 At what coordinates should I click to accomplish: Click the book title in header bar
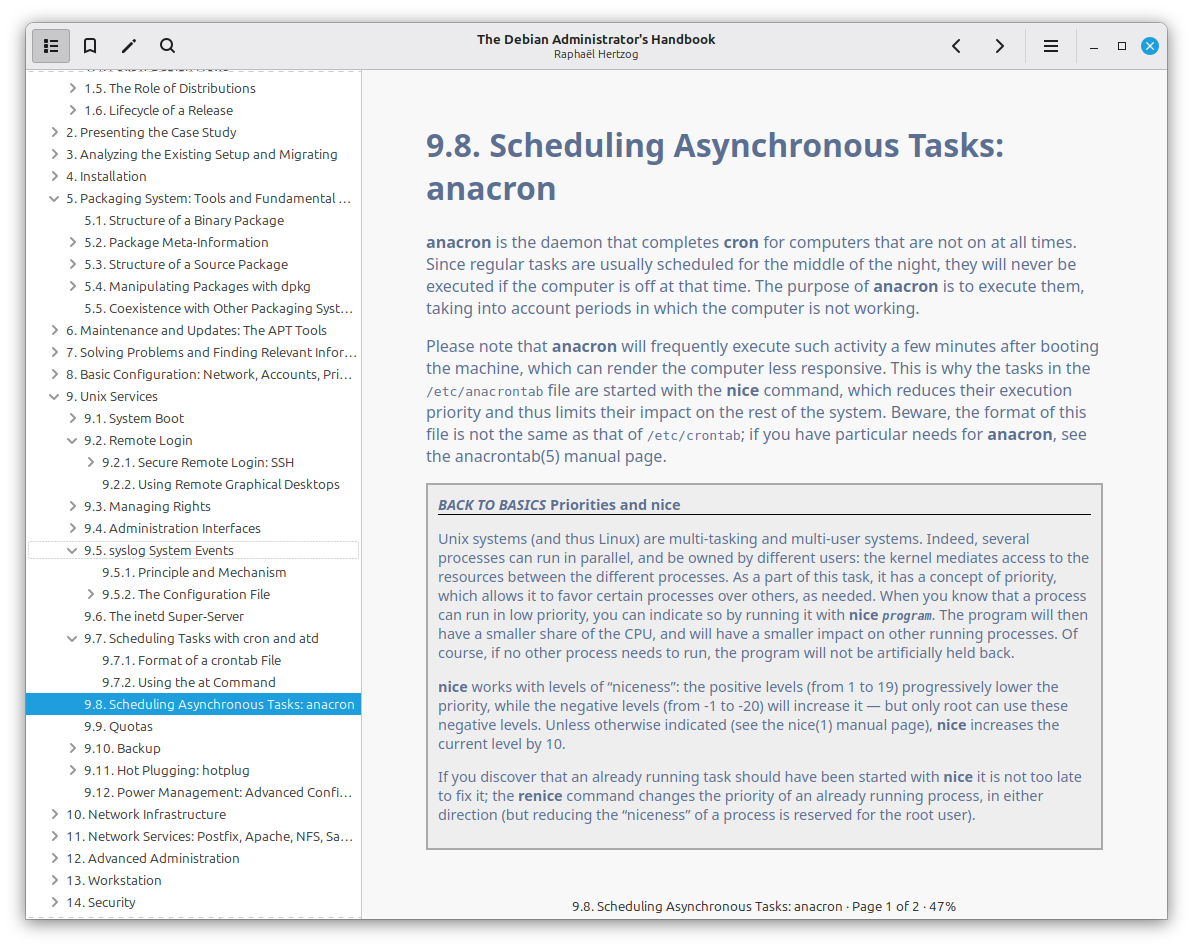click(x=596, y=40)
